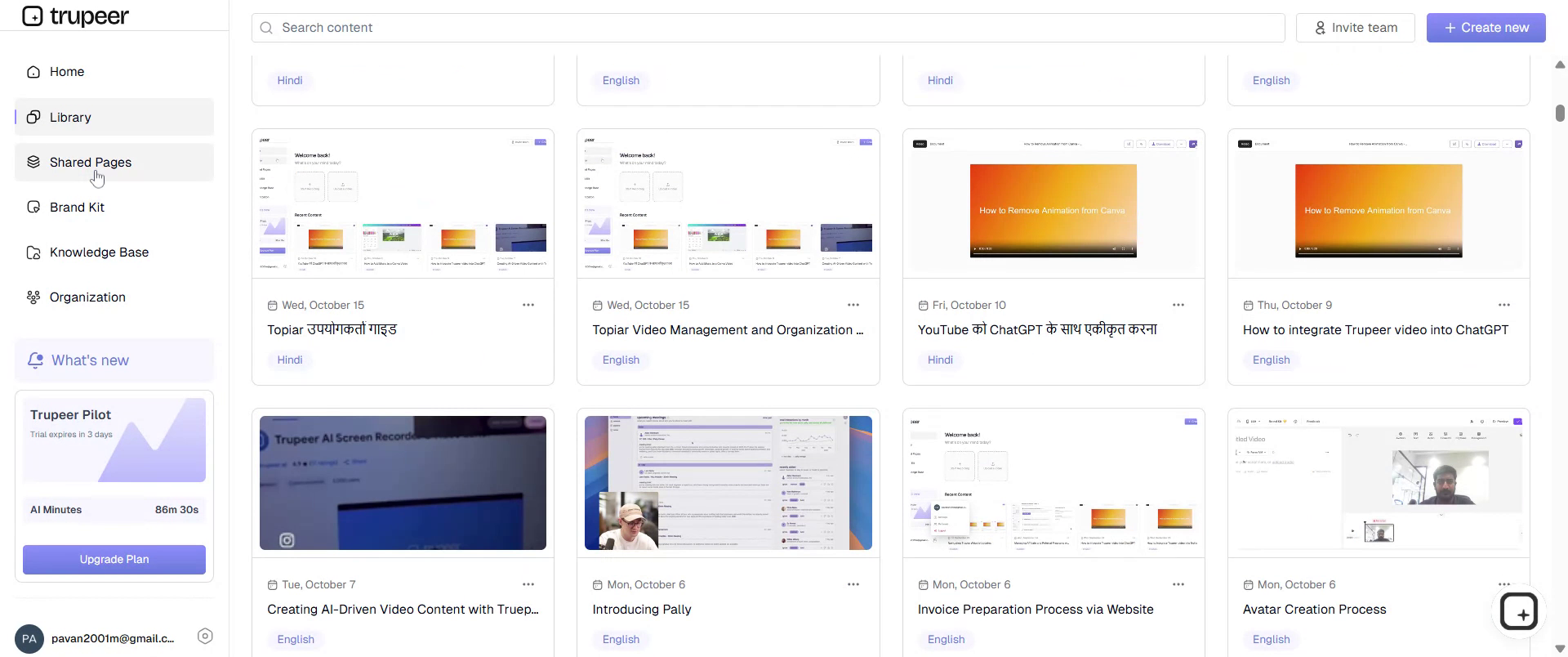The width and height of the screenshot is (1568, 657).
Task: Click the Trupeer logo icon
Action: click(33, 16)
